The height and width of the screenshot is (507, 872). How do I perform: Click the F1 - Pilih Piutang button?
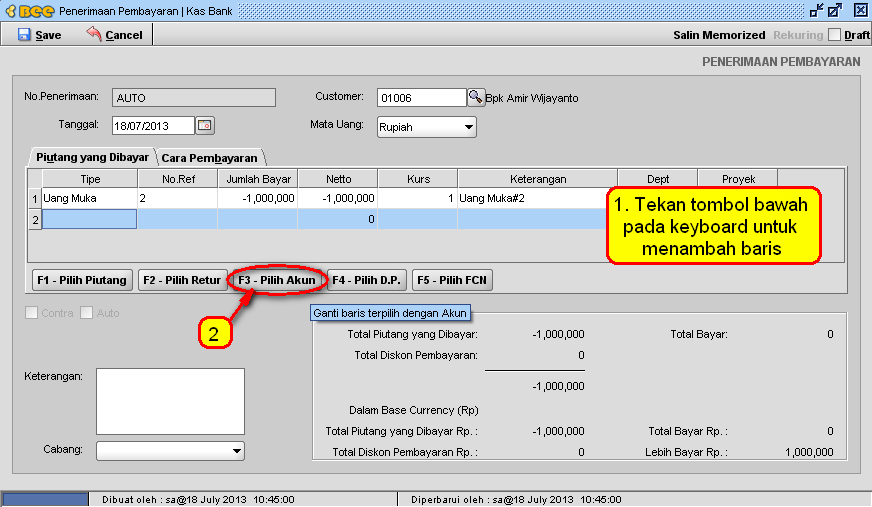(82, 280)
